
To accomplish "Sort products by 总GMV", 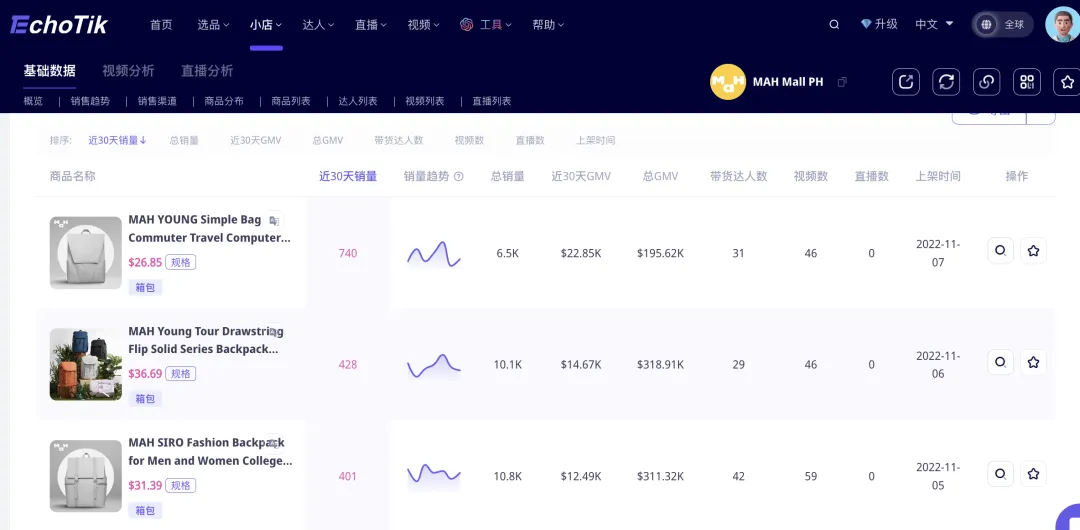I will point(327,140).
